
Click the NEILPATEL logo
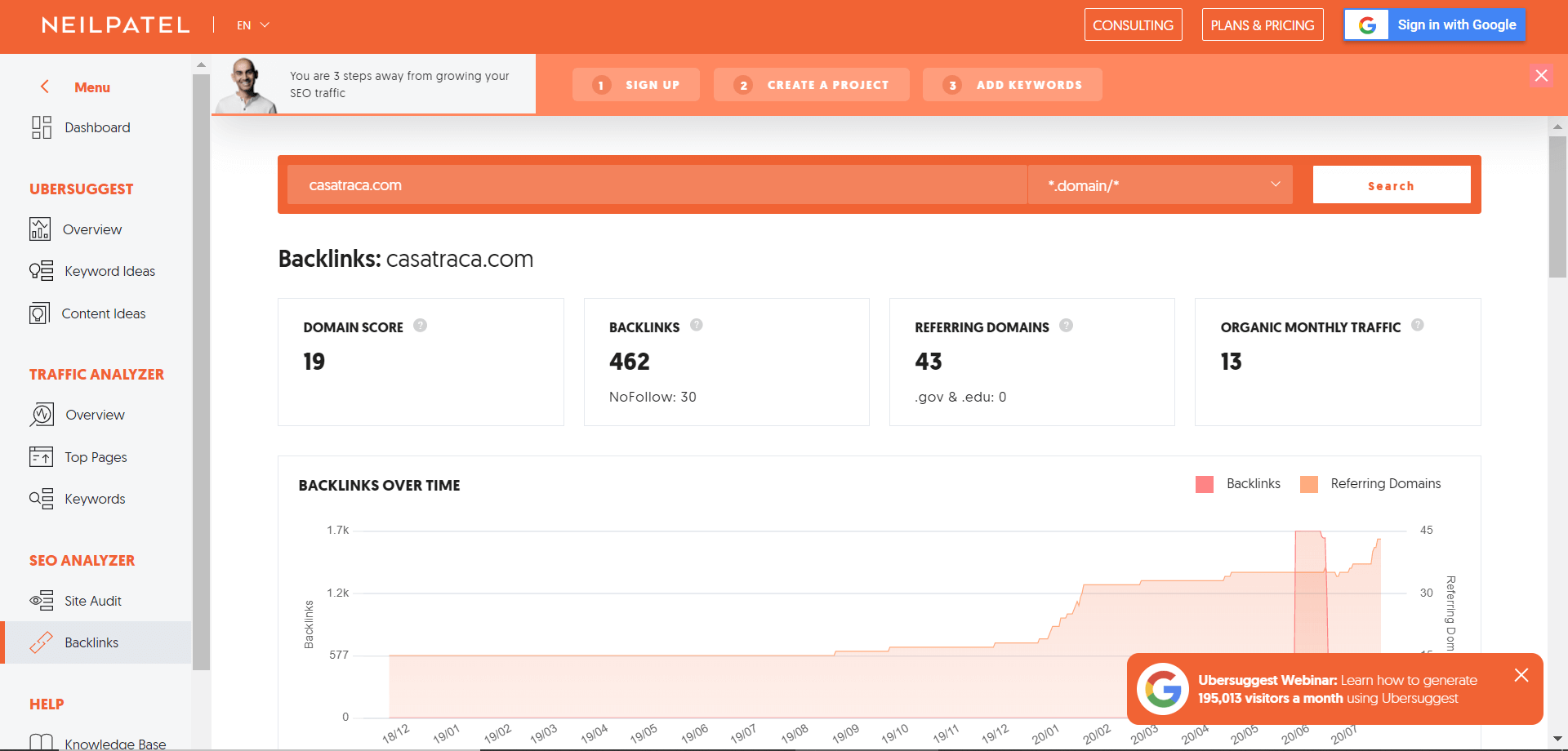coord(116,25)
